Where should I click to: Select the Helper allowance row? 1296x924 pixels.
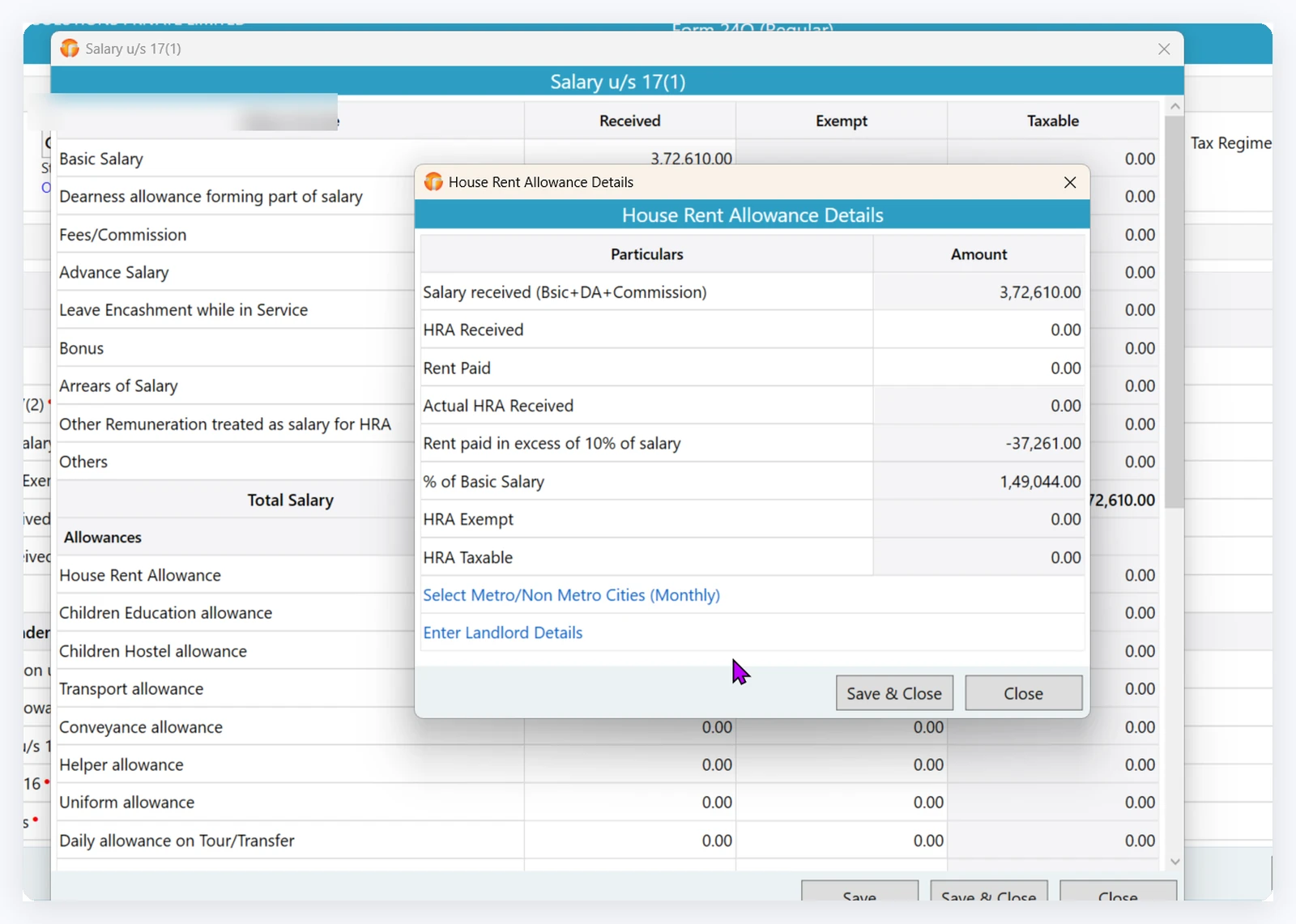click(x=122, y=764)
